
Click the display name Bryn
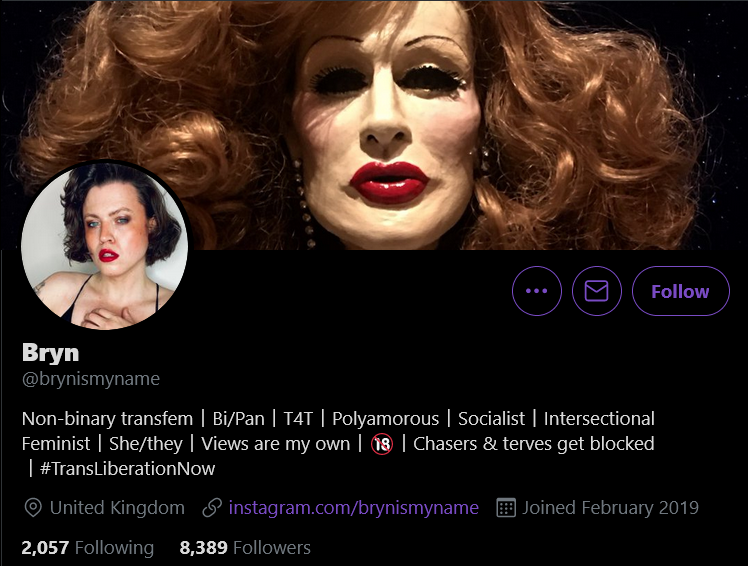pyautogui.click(x=51, y=353)
